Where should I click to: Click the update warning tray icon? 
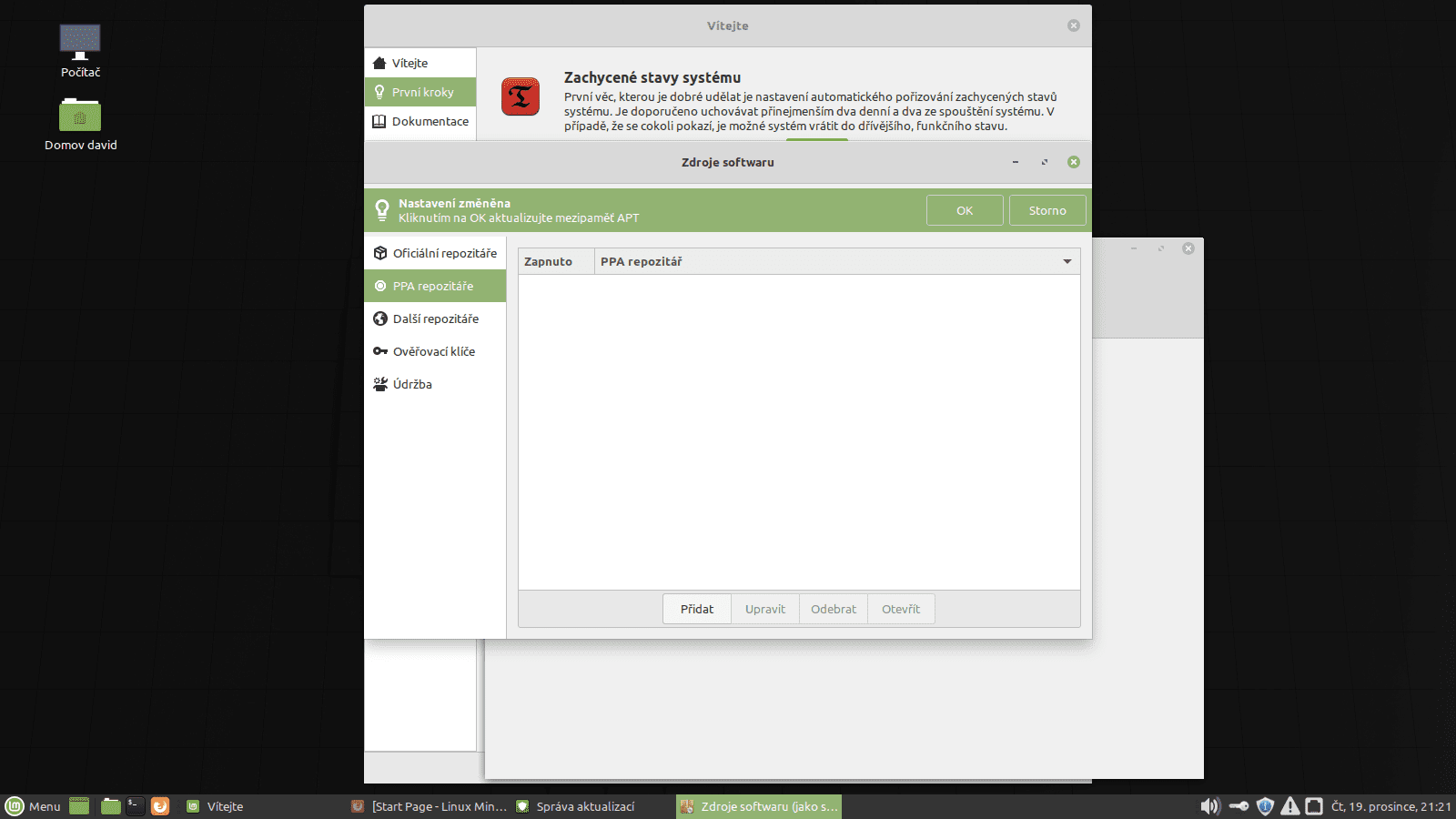click(1290, 806)
